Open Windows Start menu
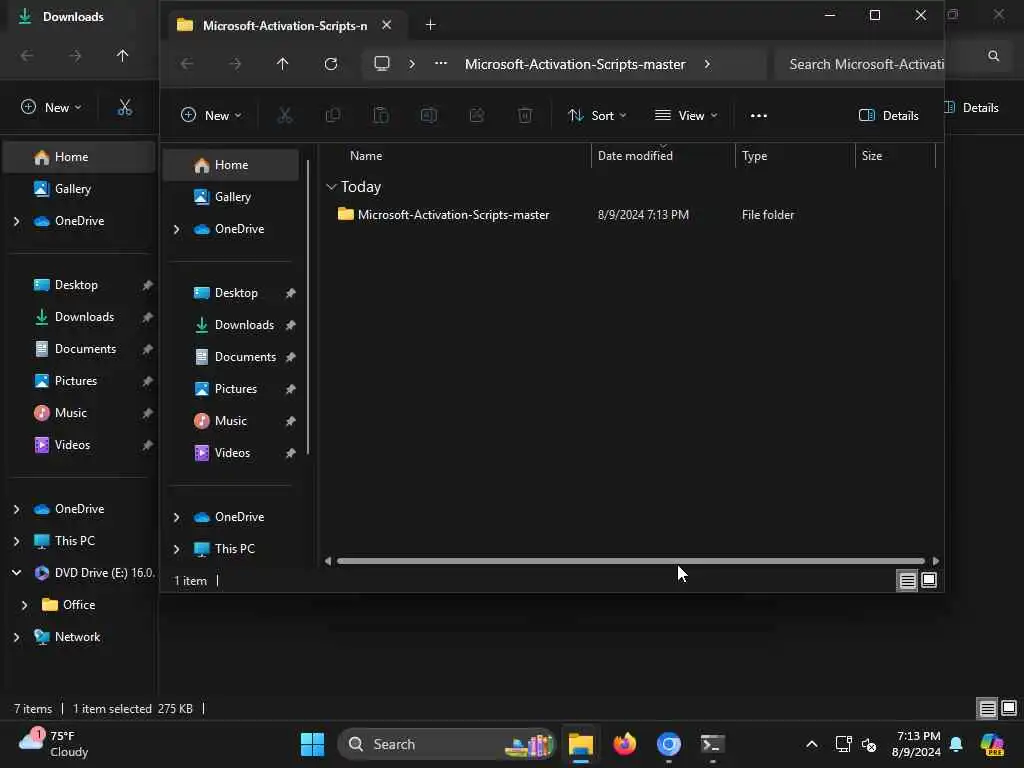 pyautogui.click(x=312, y=744)
